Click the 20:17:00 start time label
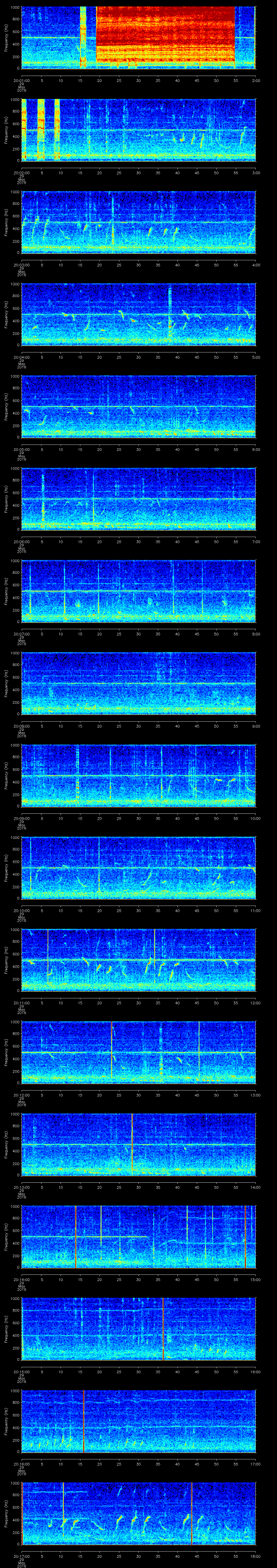277x1568 pixels. pyautogui.click(x=21, y=1556)
